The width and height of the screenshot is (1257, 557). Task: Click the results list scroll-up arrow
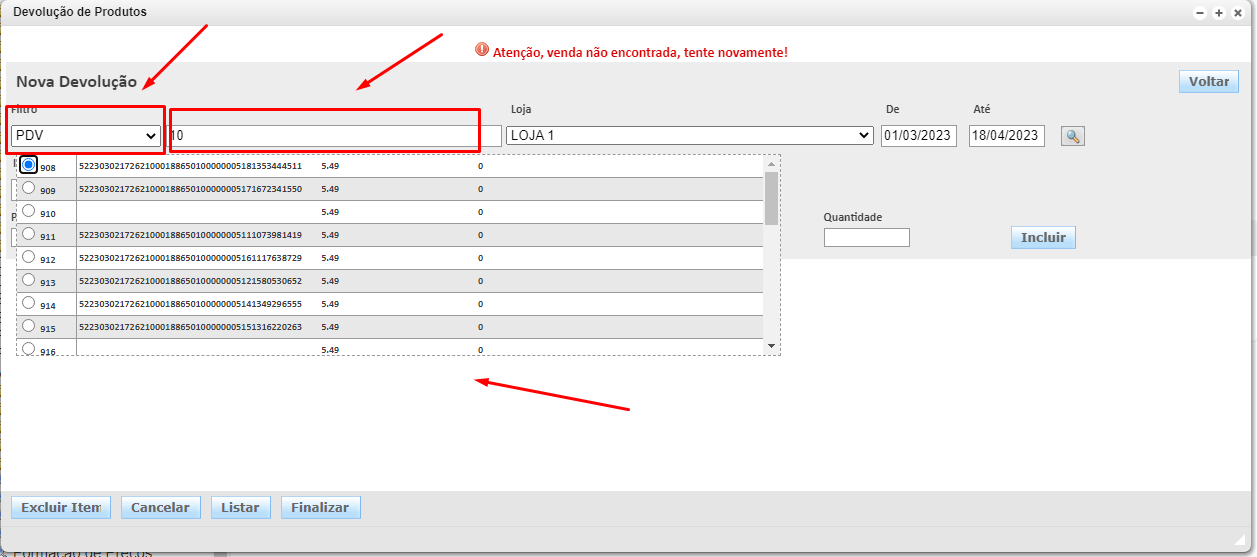point(771,163)
